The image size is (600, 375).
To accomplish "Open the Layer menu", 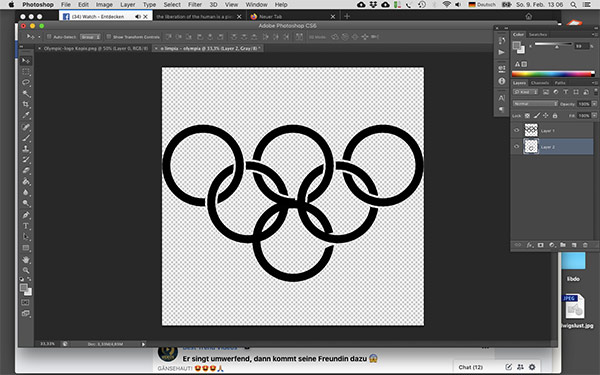I will click(x=127, y=5).
